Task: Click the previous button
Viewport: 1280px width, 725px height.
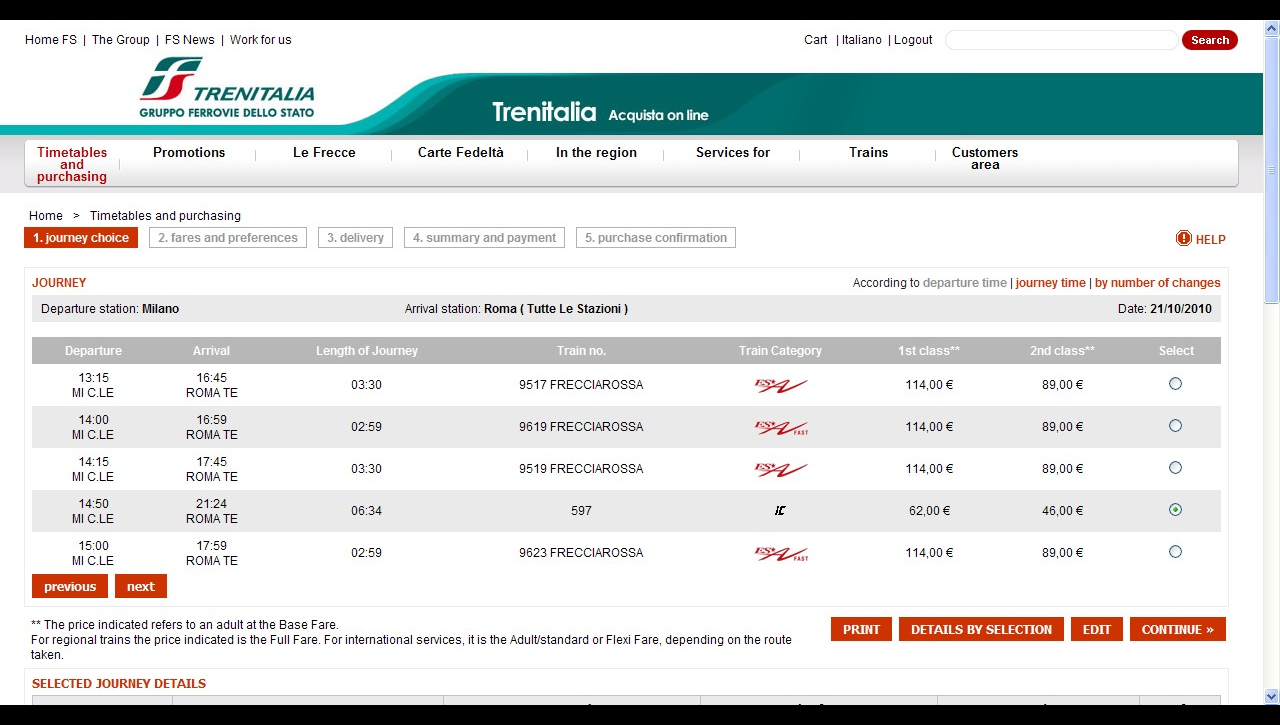Action: pos(70,586)
